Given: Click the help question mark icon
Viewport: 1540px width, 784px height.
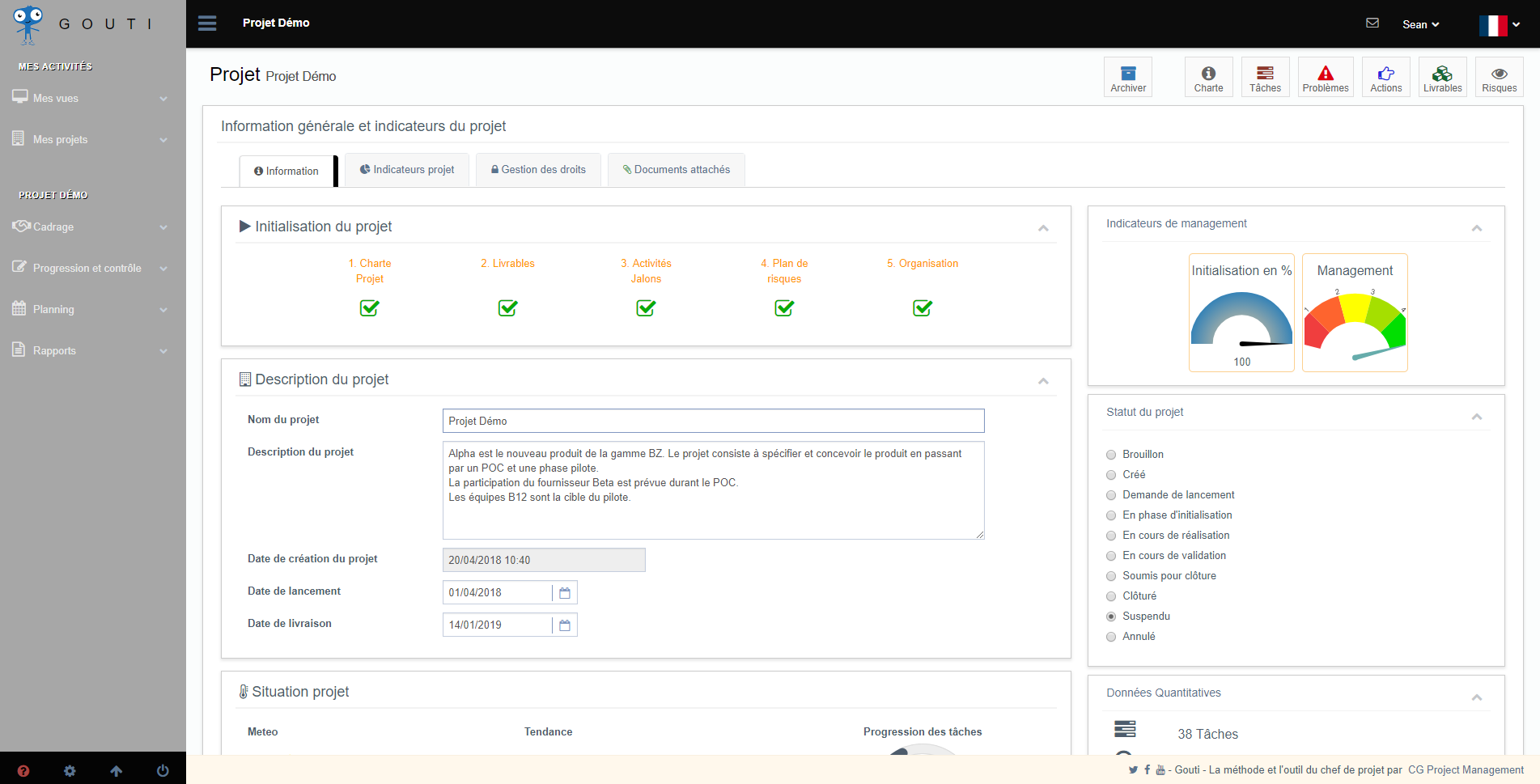Looking at the screenshot, I should tap(23, 771).
